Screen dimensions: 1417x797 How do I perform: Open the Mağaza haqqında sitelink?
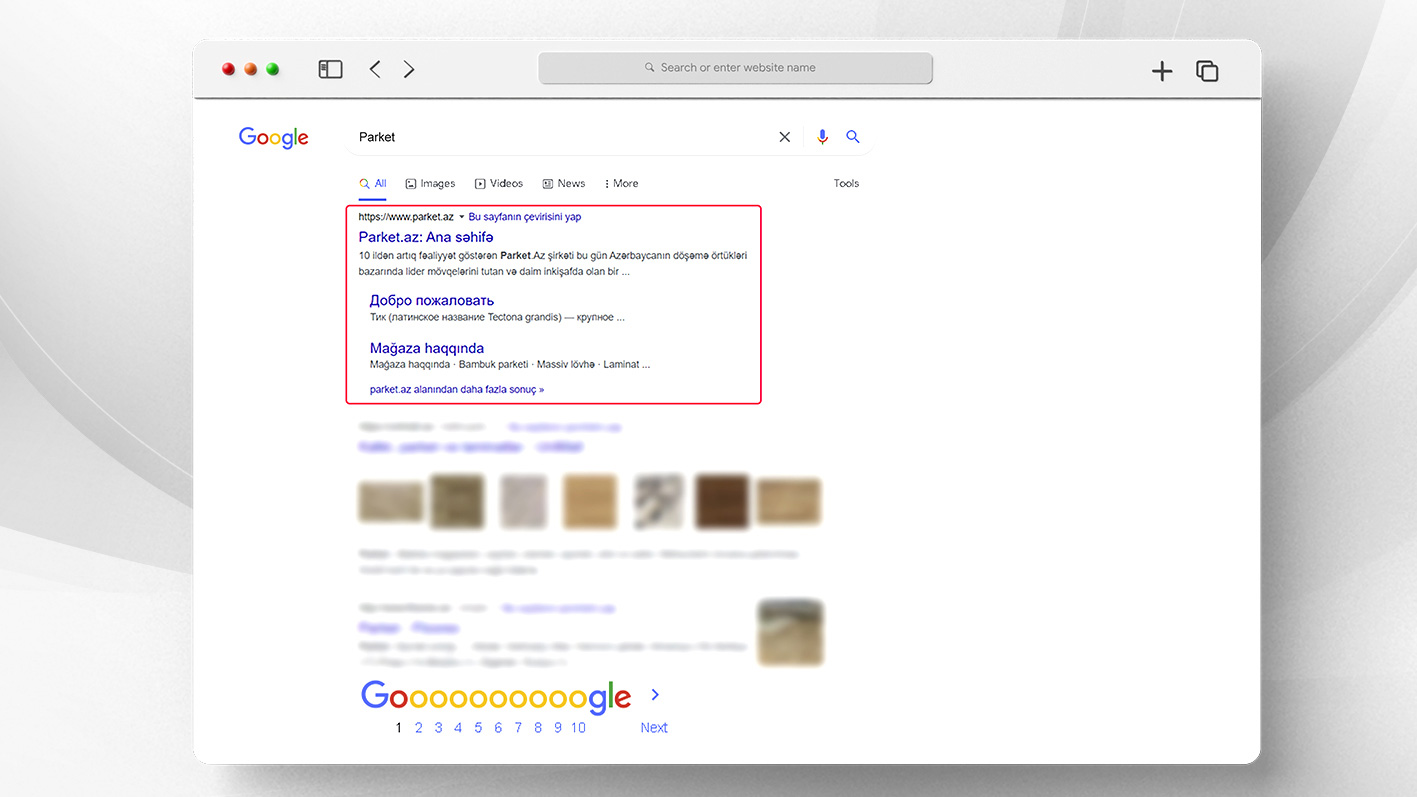point(427,348)
